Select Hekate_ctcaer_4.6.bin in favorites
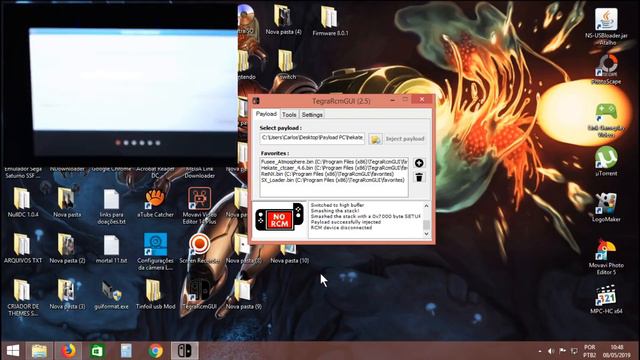The image size is (640, 360). point(334,168)
